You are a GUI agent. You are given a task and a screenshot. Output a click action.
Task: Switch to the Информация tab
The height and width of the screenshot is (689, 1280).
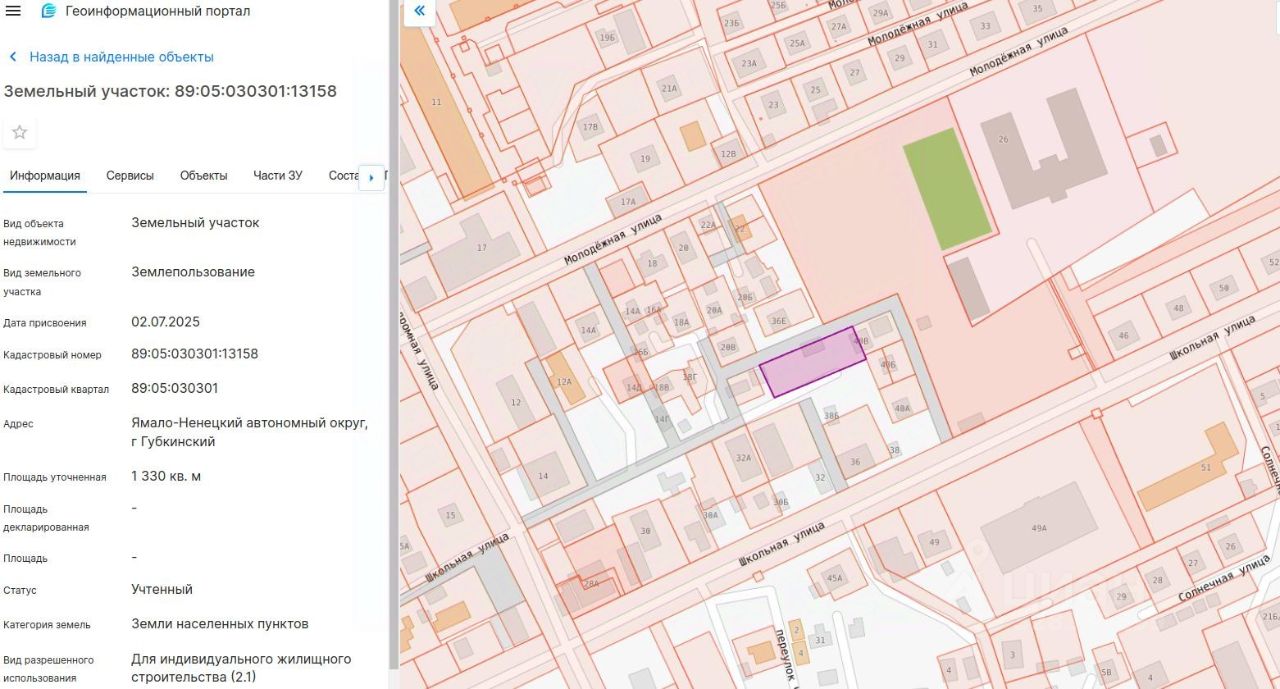(x=45, y=175)
